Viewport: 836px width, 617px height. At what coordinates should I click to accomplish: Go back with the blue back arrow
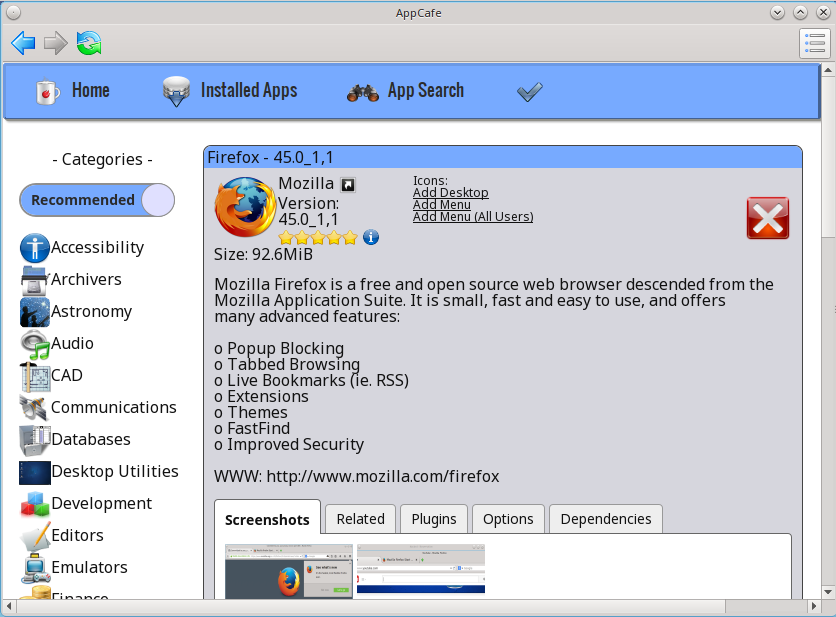pos(23,43)
